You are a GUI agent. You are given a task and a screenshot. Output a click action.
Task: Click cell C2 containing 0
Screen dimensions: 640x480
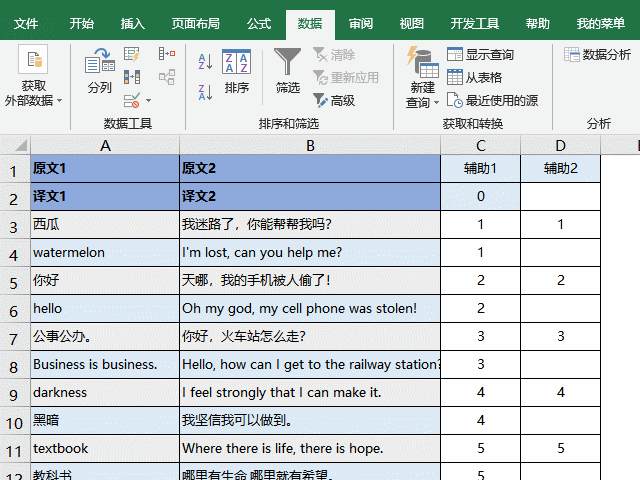pos(481,197)
